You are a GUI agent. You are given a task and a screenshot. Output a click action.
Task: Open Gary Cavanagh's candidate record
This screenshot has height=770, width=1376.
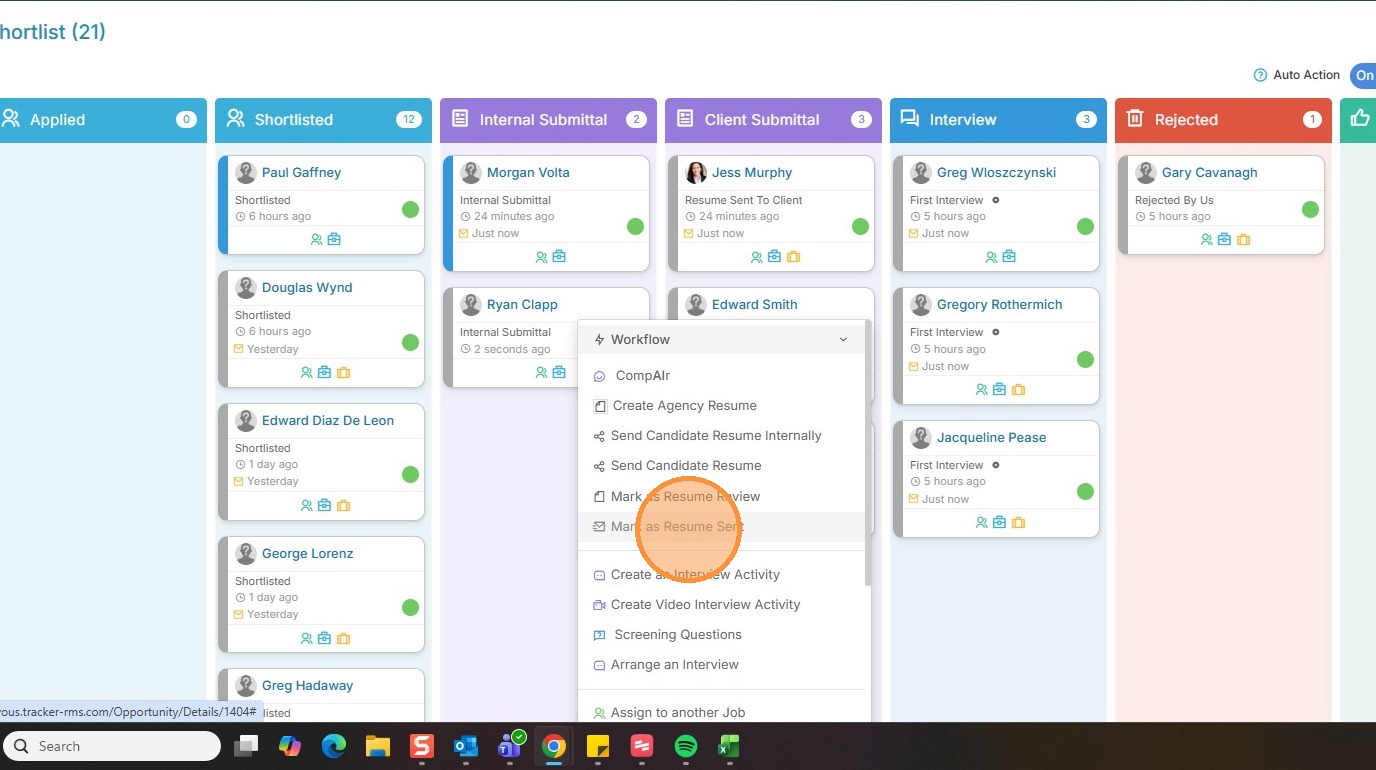point(1209,173)
